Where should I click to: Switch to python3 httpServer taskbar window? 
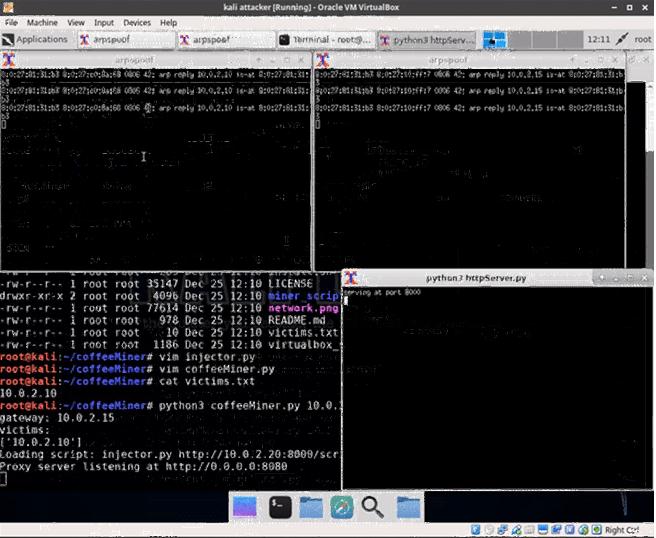427,40
